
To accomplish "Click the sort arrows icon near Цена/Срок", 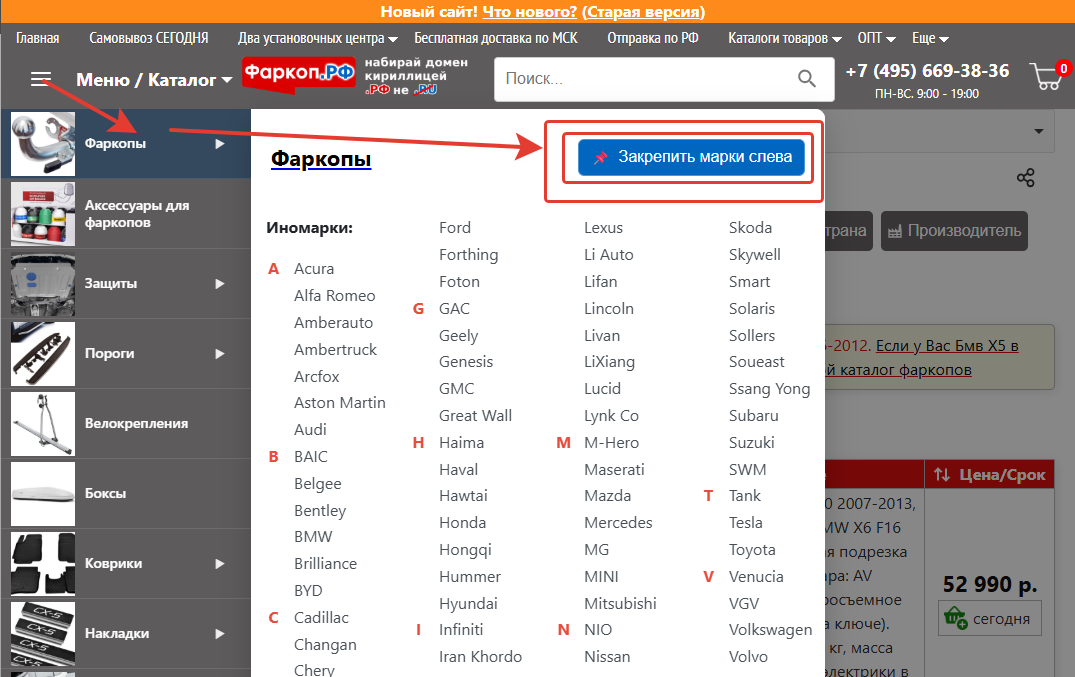I will point(942,475).
